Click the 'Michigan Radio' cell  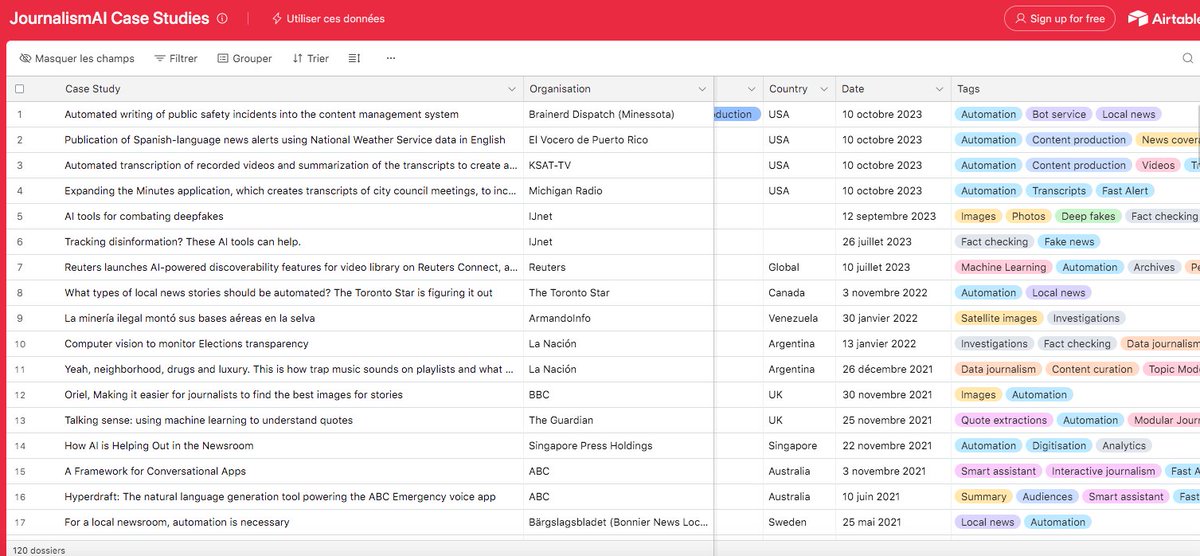tap(619, 191)
